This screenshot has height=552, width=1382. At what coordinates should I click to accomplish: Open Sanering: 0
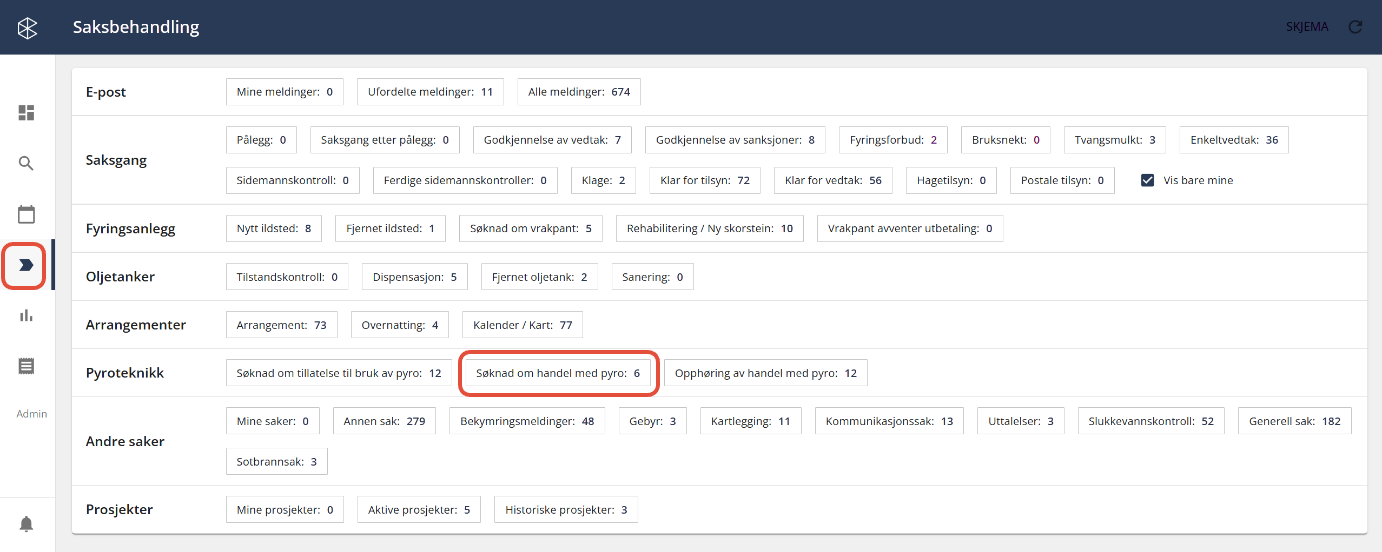point(652,276)
